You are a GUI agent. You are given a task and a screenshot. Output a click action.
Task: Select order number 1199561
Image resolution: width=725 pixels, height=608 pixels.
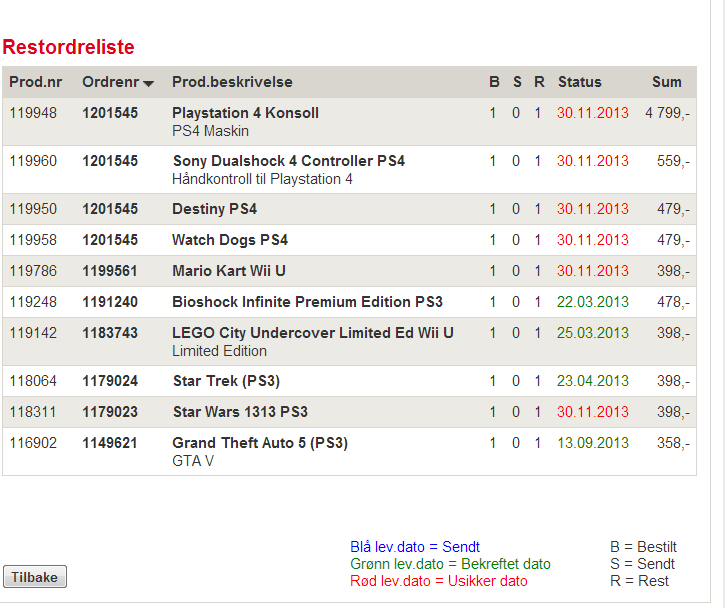point(110,271)
